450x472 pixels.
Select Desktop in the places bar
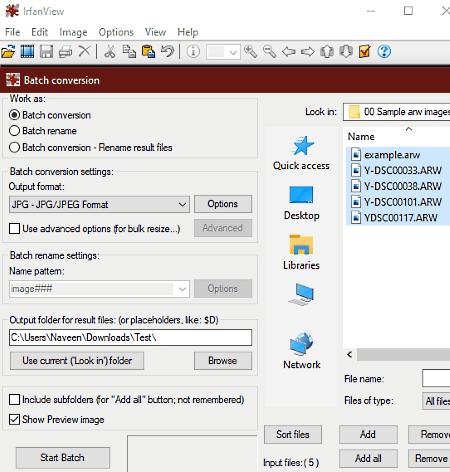tap(301, 203)
